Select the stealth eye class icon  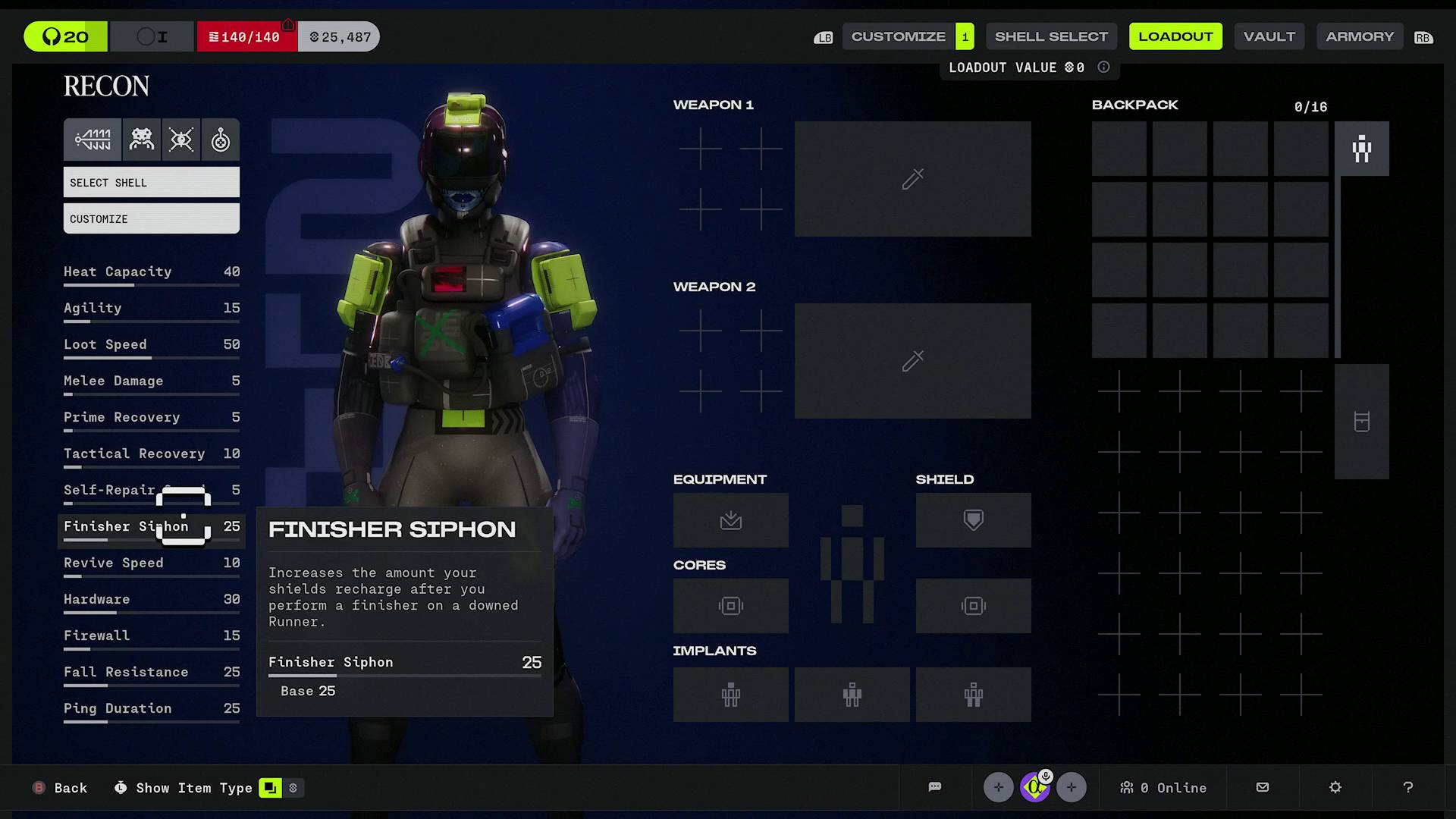pyautogui.click(x=181, y=140)
